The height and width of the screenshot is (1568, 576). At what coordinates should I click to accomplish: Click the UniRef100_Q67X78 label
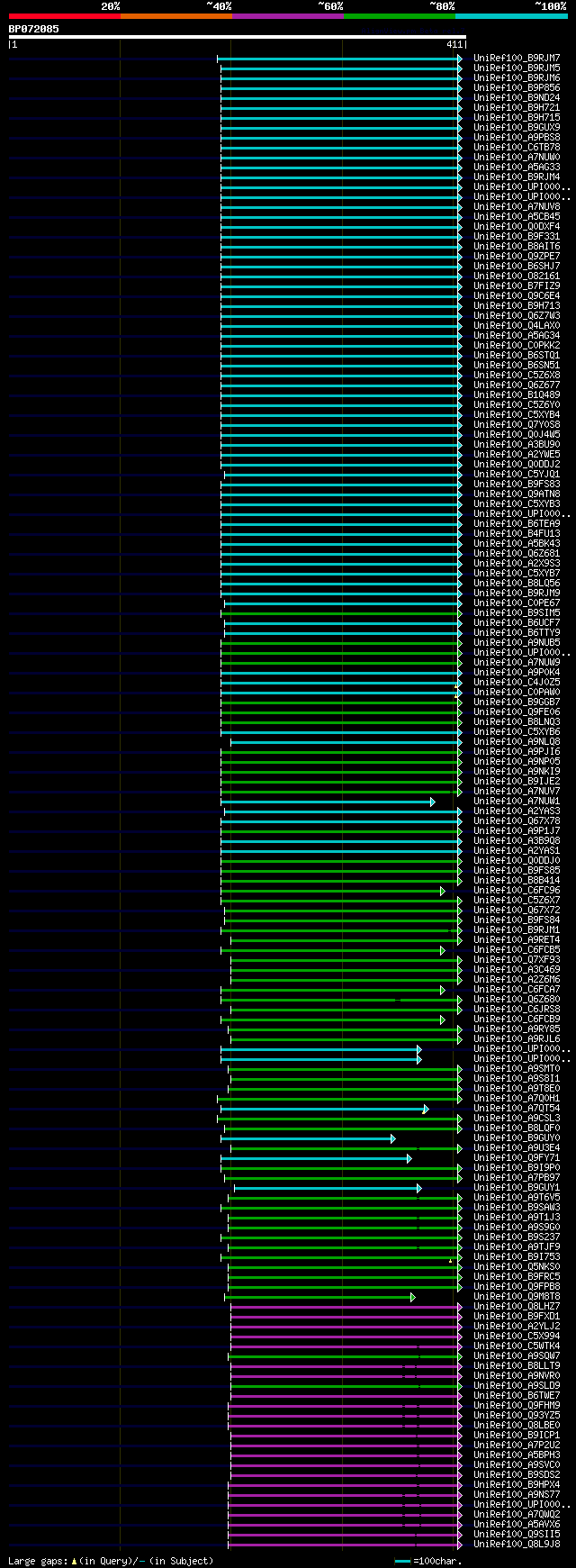[517, 821]
